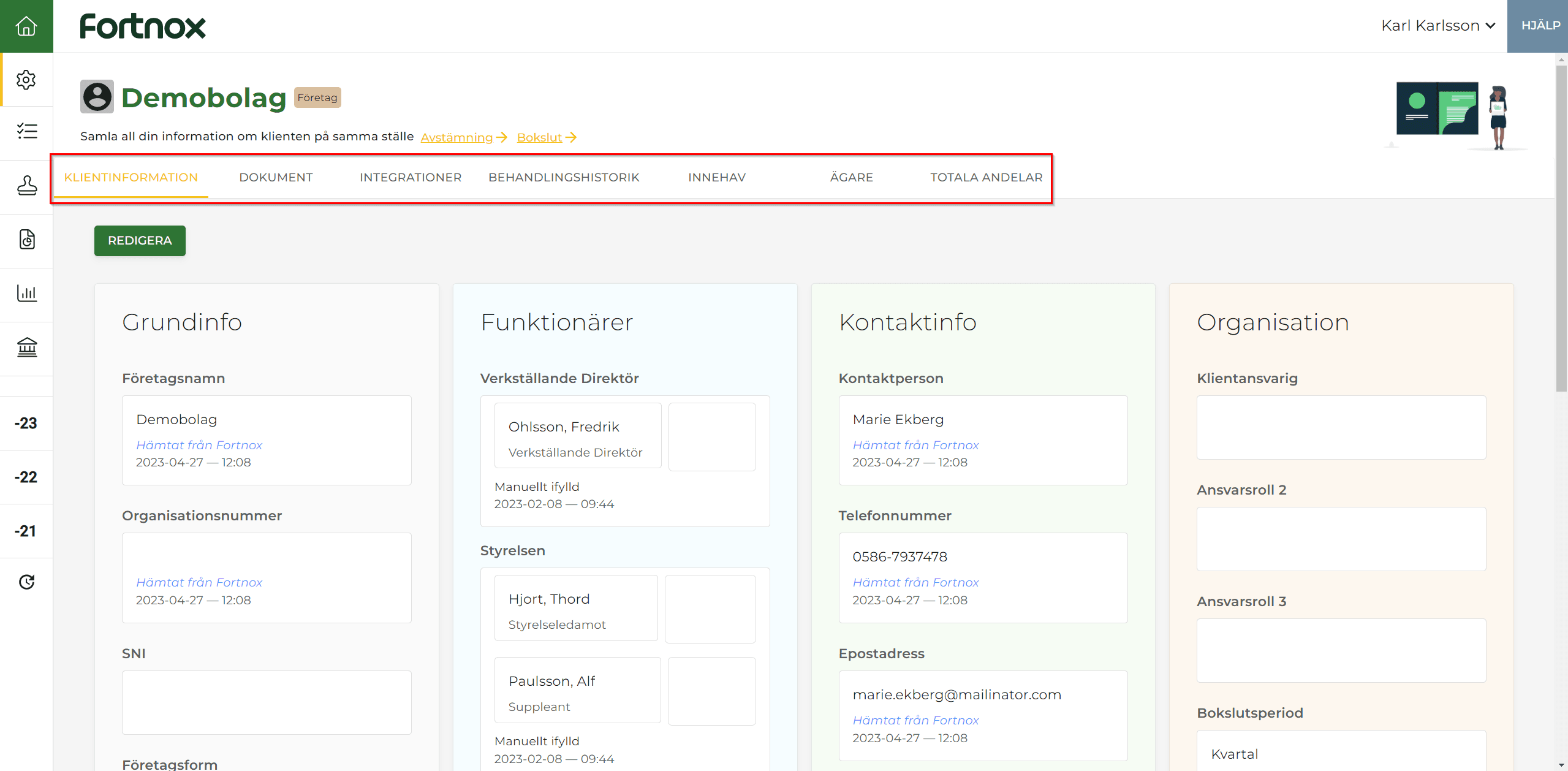Click the Epostadress field marie.ekberg@mailinator.com

[x=983, y=716]
